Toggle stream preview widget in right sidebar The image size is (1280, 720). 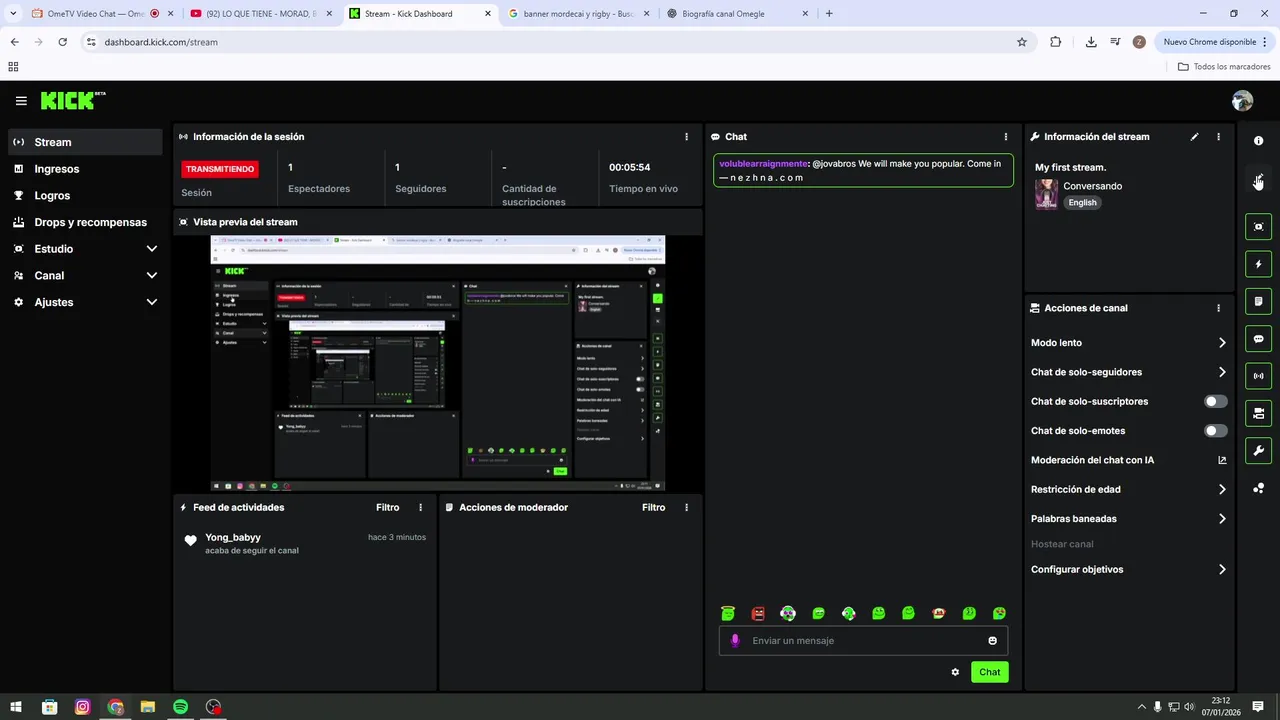pos(1259,227)
